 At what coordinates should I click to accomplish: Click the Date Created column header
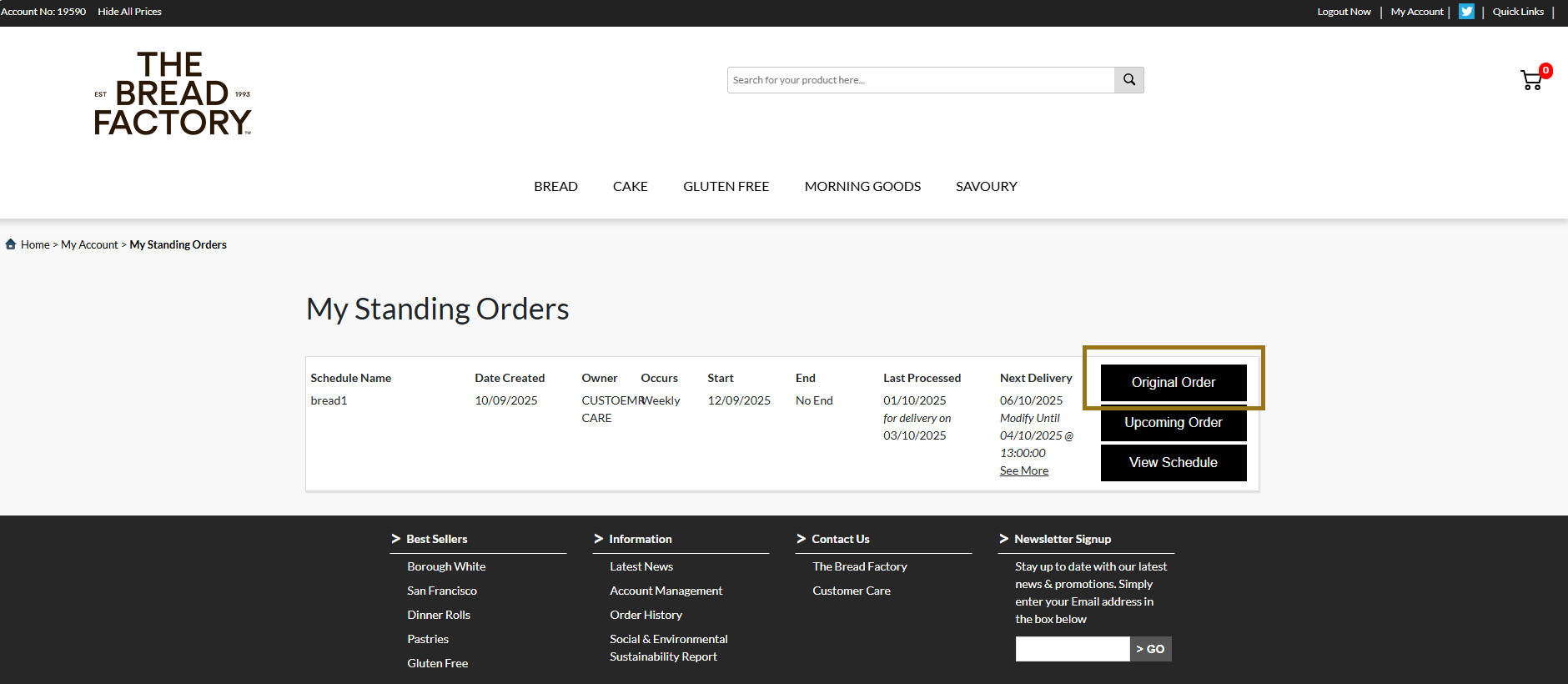510,378
